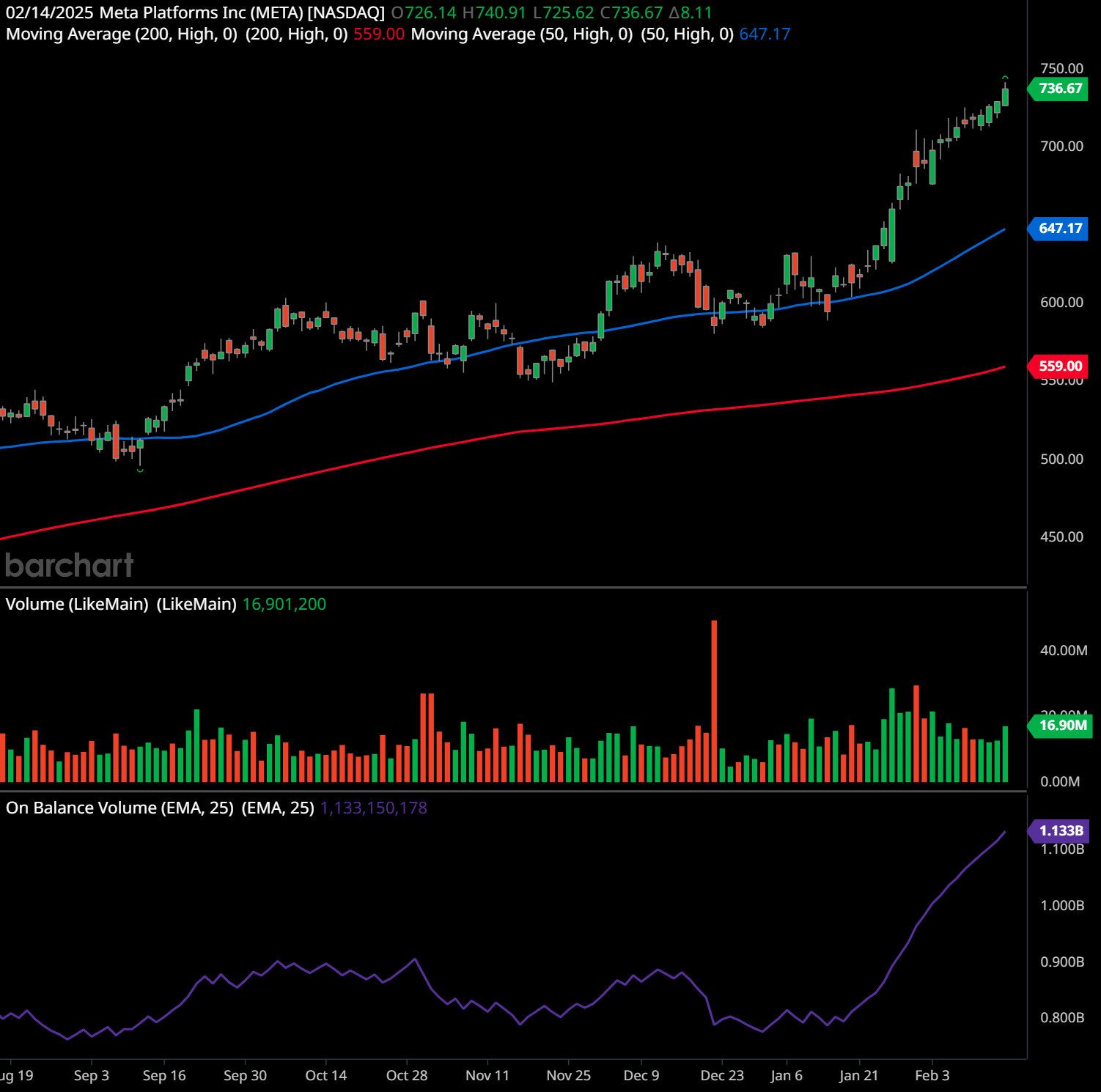
Task: Select the low value L725.62 in the header
Action: (x=563, y=12)
